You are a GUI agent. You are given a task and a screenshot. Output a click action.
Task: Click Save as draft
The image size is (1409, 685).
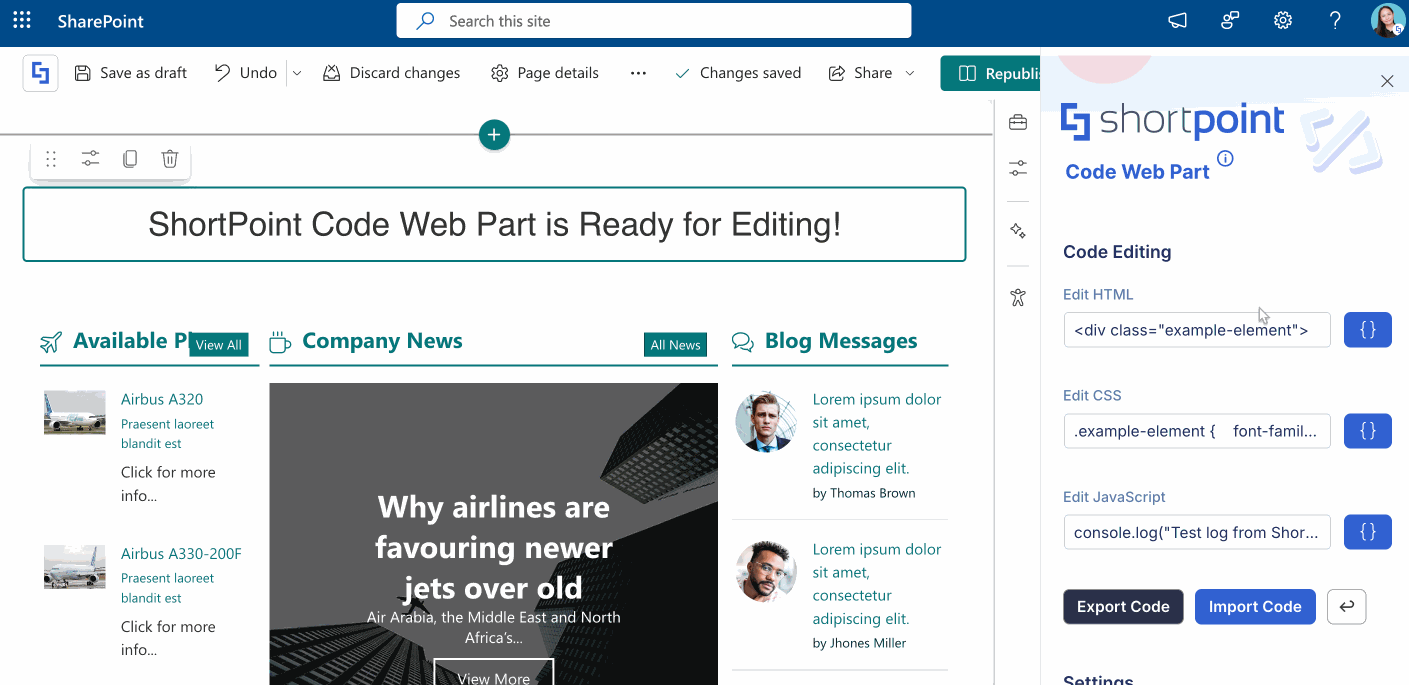(131, 73)
